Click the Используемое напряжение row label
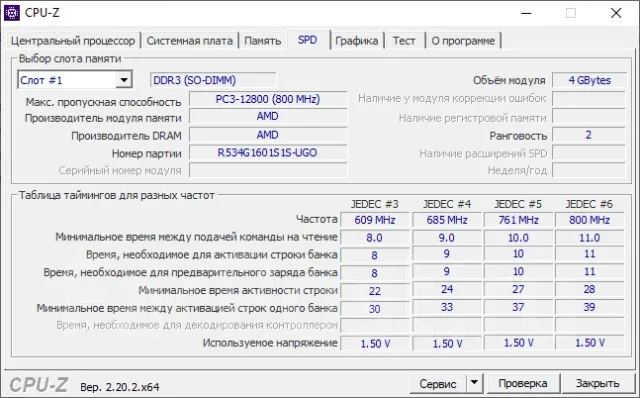Viewport: 640px width, 398px height. coord(270,343)
